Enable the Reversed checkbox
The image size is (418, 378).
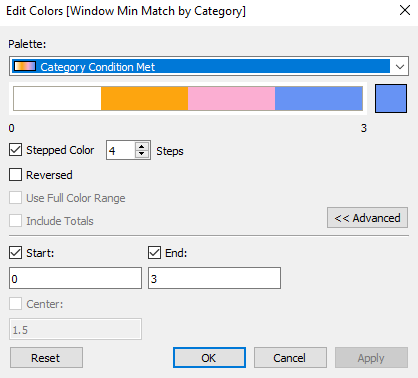tap(15, 175)
